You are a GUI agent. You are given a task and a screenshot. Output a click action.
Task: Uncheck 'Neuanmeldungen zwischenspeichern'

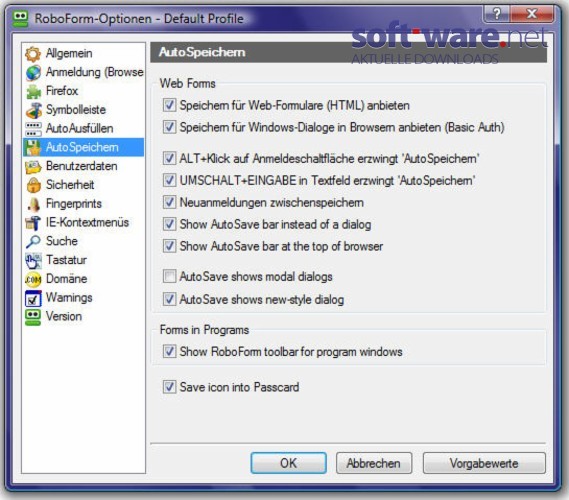169,202
